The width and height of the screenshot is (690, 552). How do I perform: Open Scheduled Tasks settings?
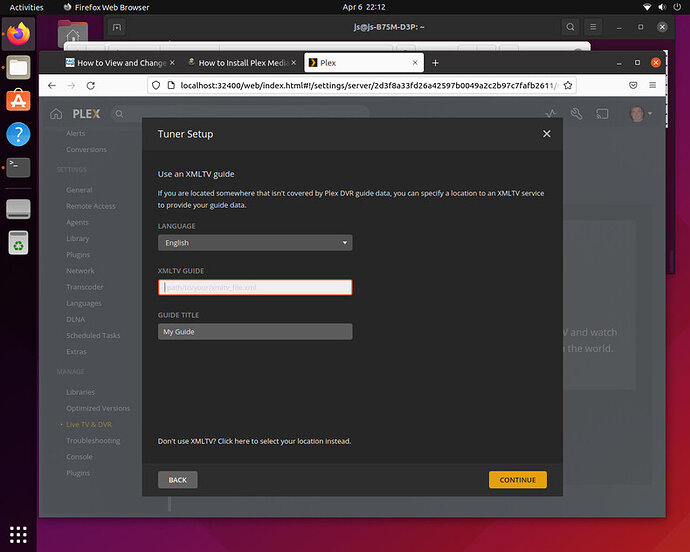coord(93,335)
